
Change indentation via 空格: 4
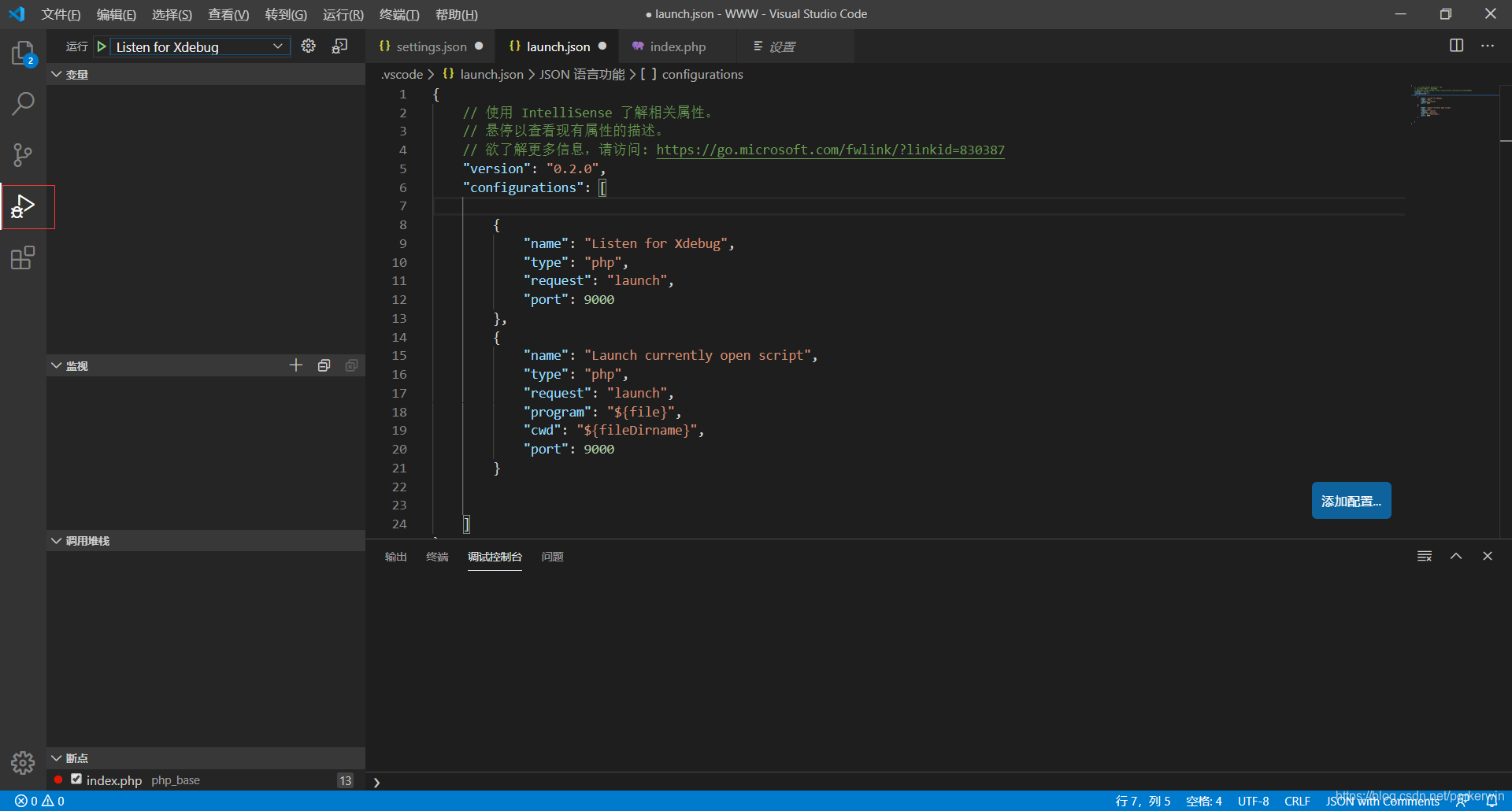tap(1204, 801)
